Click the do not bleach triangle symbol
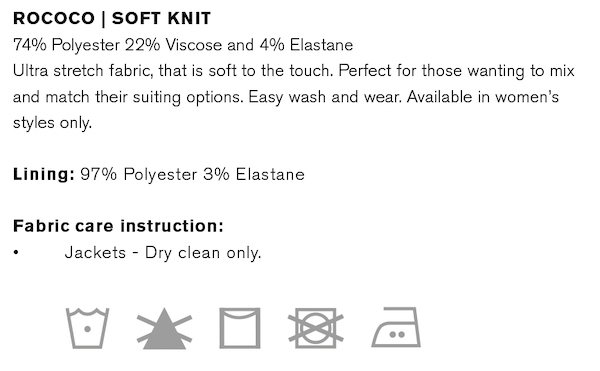The height and width of the screenshot is (371, 600). 165,328
